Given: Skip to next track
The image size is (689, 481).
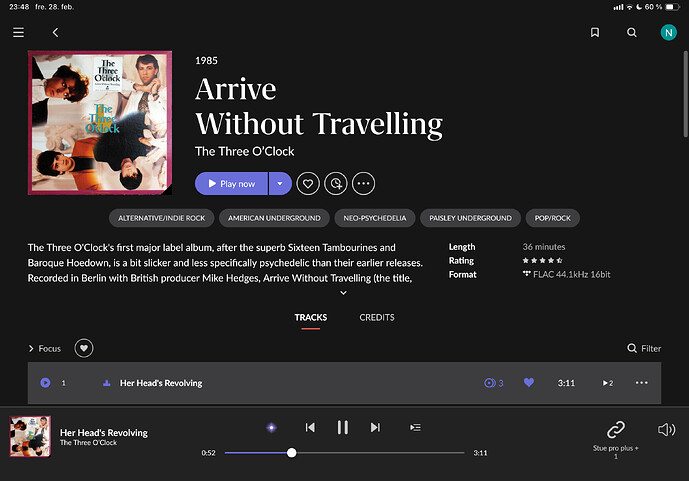Looking at the screenshot, I should (x=375, y=427).
